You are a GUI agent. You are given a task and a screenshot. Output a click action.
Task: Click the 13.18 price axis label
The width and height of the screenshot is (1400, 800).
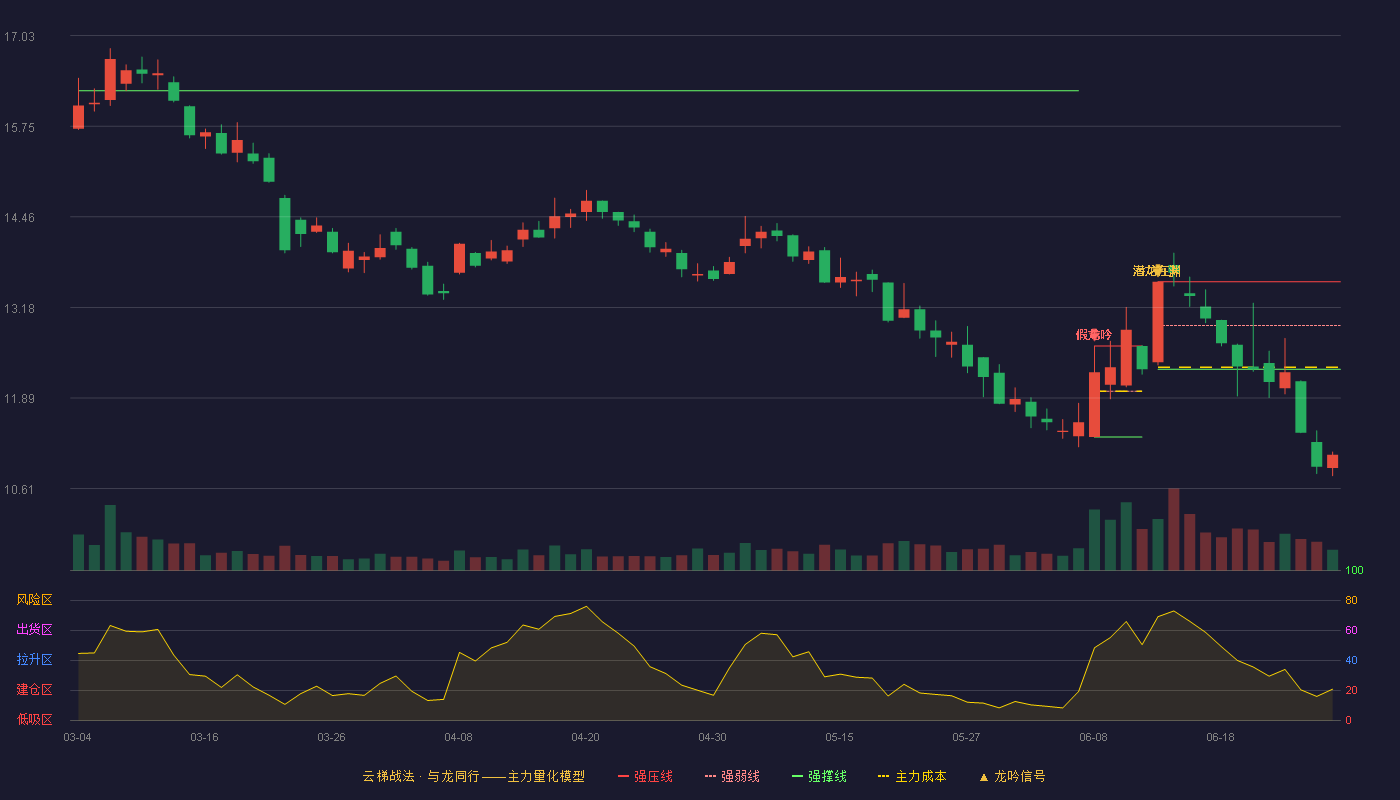click(19, 309)
